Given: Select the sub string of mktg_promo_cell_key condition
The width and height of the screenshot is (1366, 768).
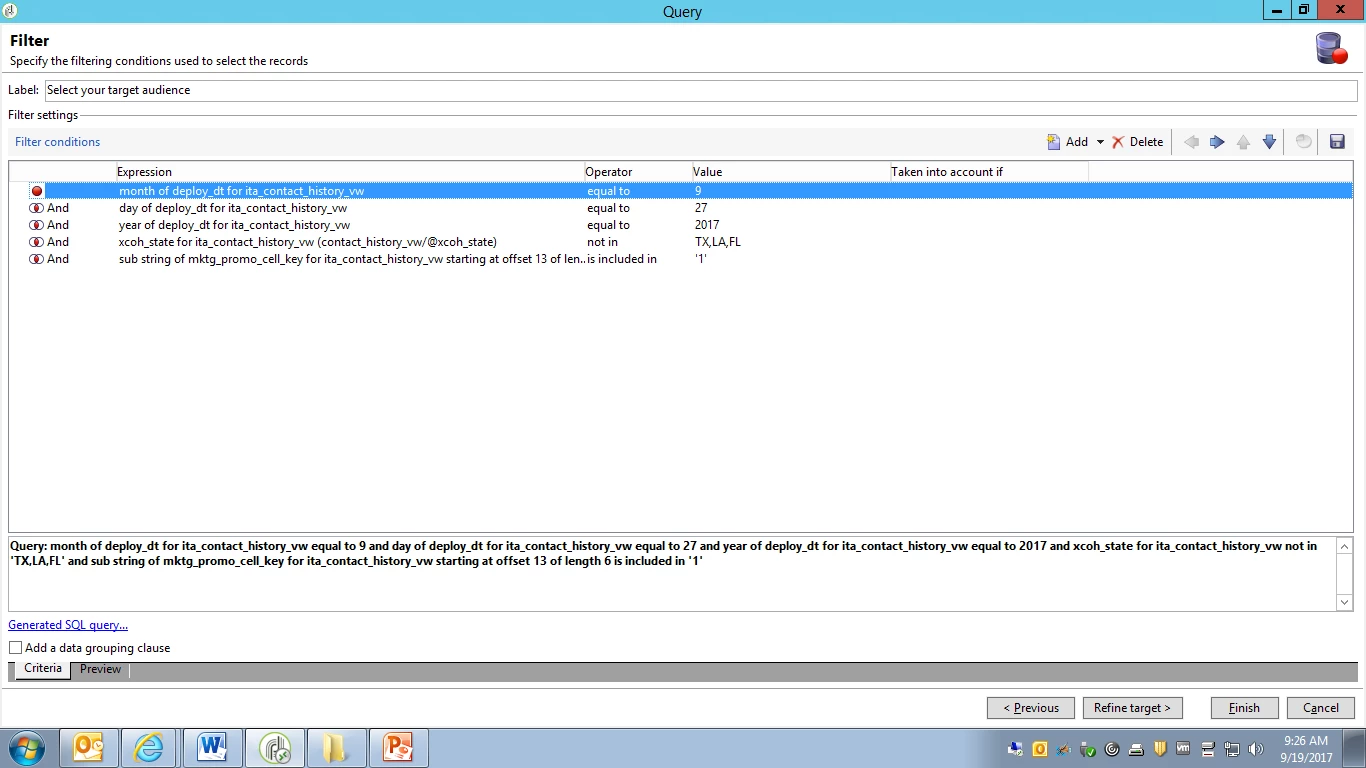Looking at the screenshot, I should (681, 259).
